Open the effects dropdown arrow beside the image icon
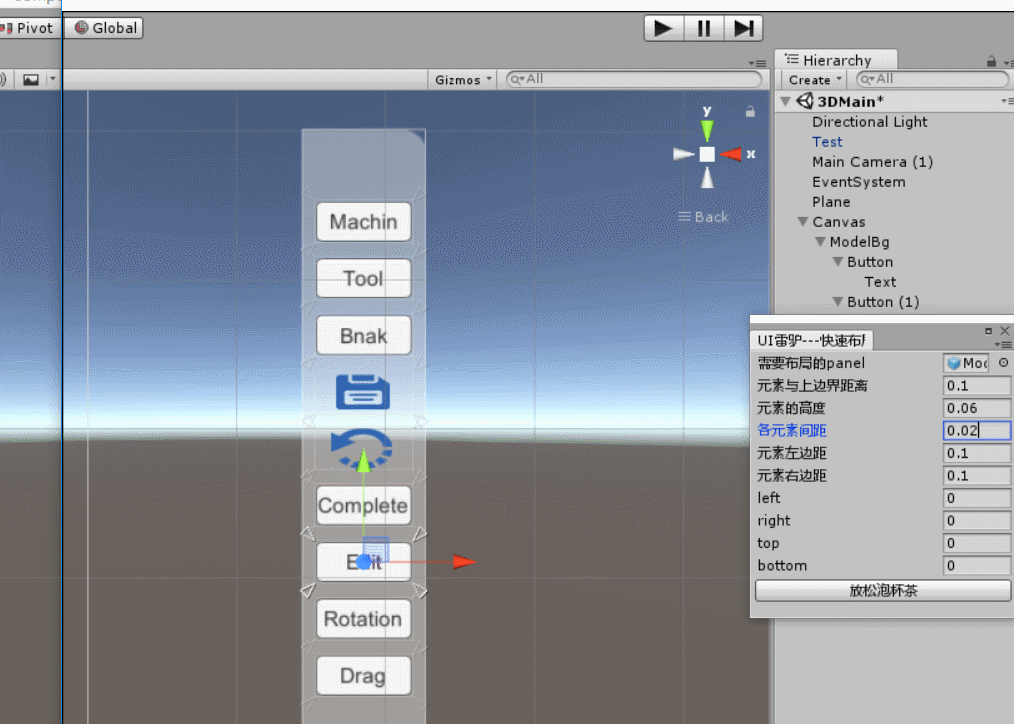The width and height of the screenshot is (1014, 724). (53, 80)
